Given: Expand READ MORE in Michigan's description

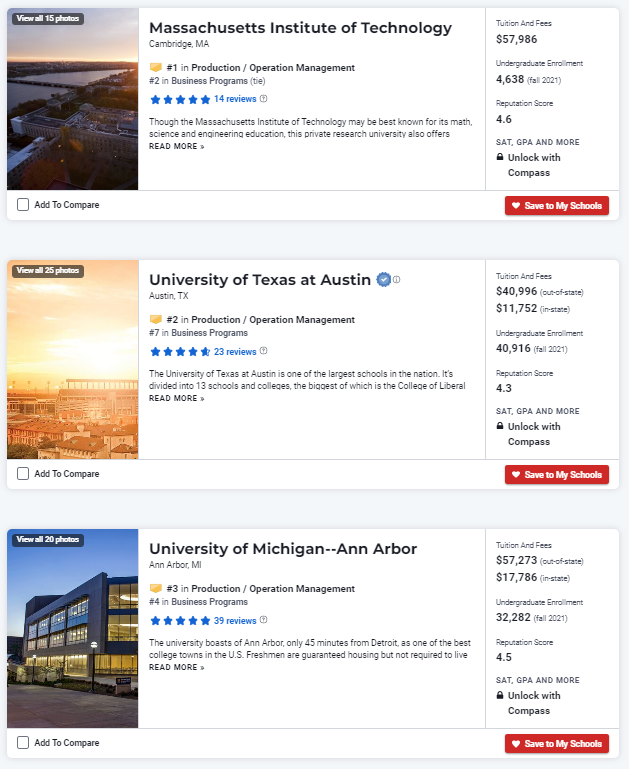Looking at the screenshot, I should [176, 667].
